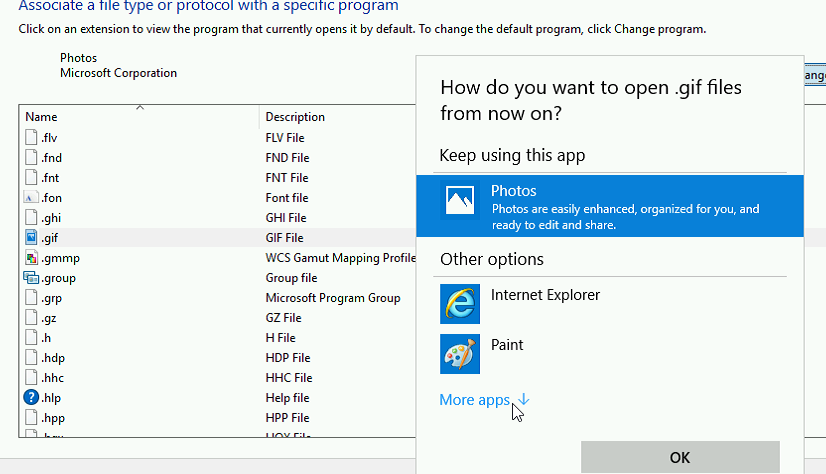Screen dimensions: 826x474
Task: Select the .hlp extension name
Action: tap(51, 398)
